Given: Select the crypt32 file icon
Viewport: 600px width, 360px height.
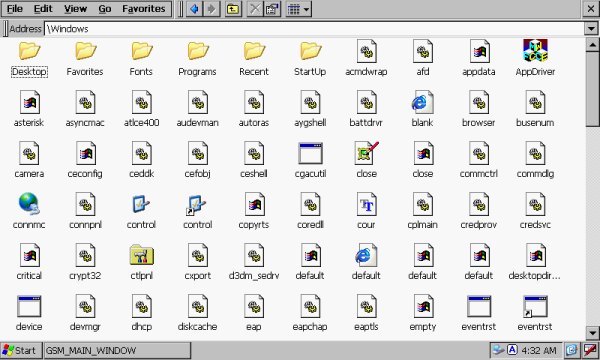Looking at the screenshot, I should click(x=85, y=255).
